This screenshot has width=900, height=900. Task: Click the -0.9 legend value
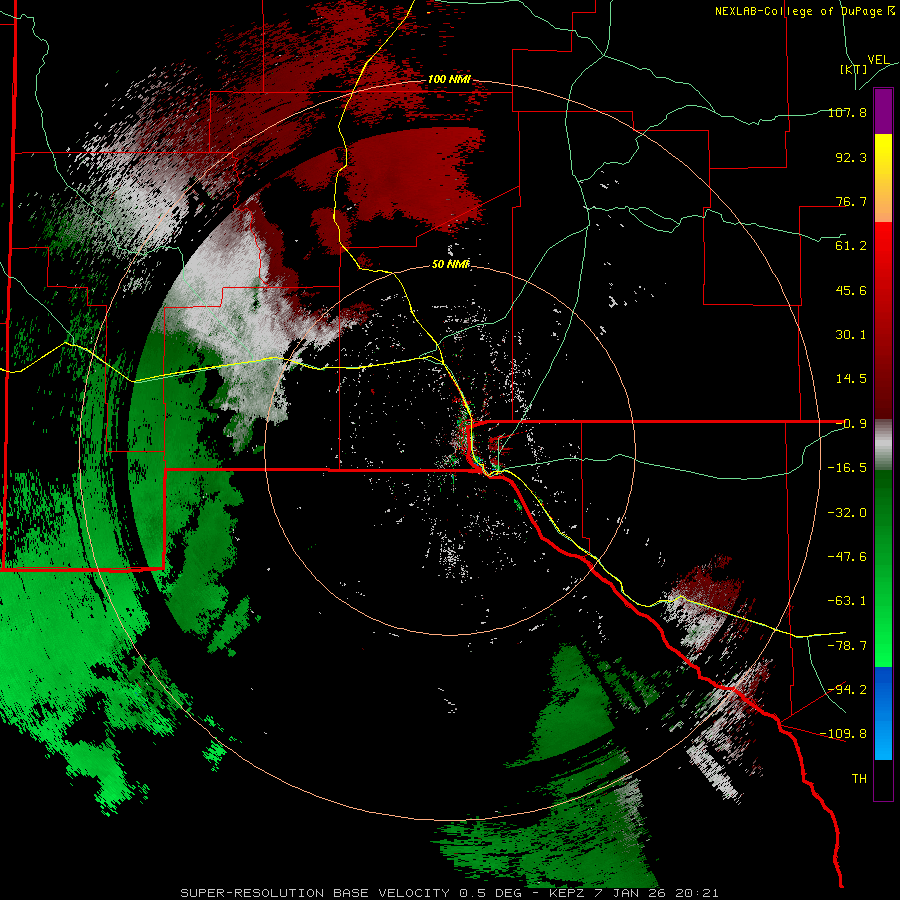pos(851,423)
